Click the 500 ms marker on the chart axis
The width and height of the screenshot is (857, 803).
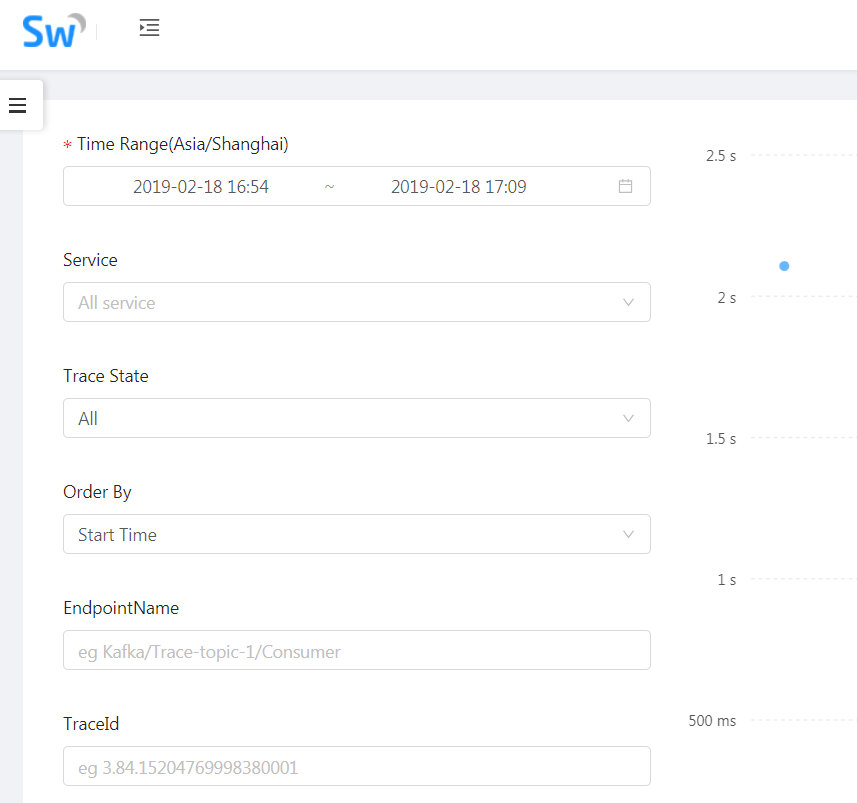click(x=710, y=720)
